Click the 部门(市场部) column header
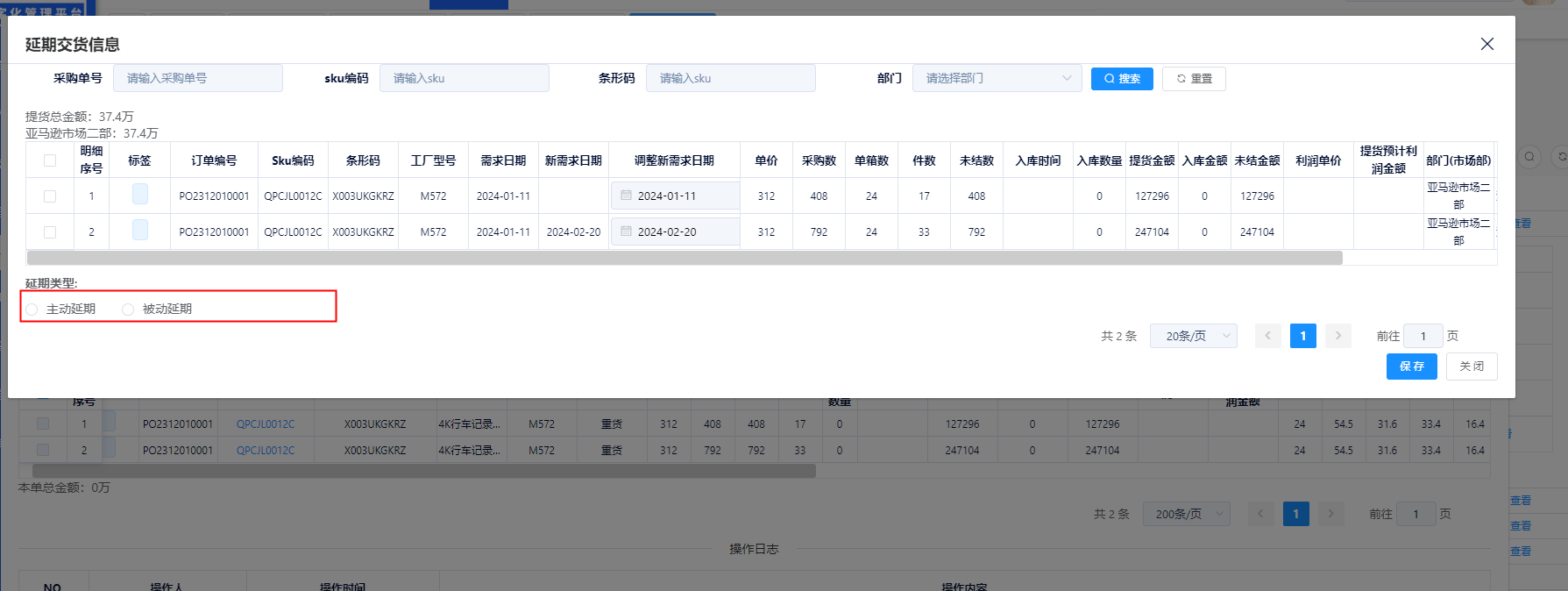 click(x=1458, y=160)
